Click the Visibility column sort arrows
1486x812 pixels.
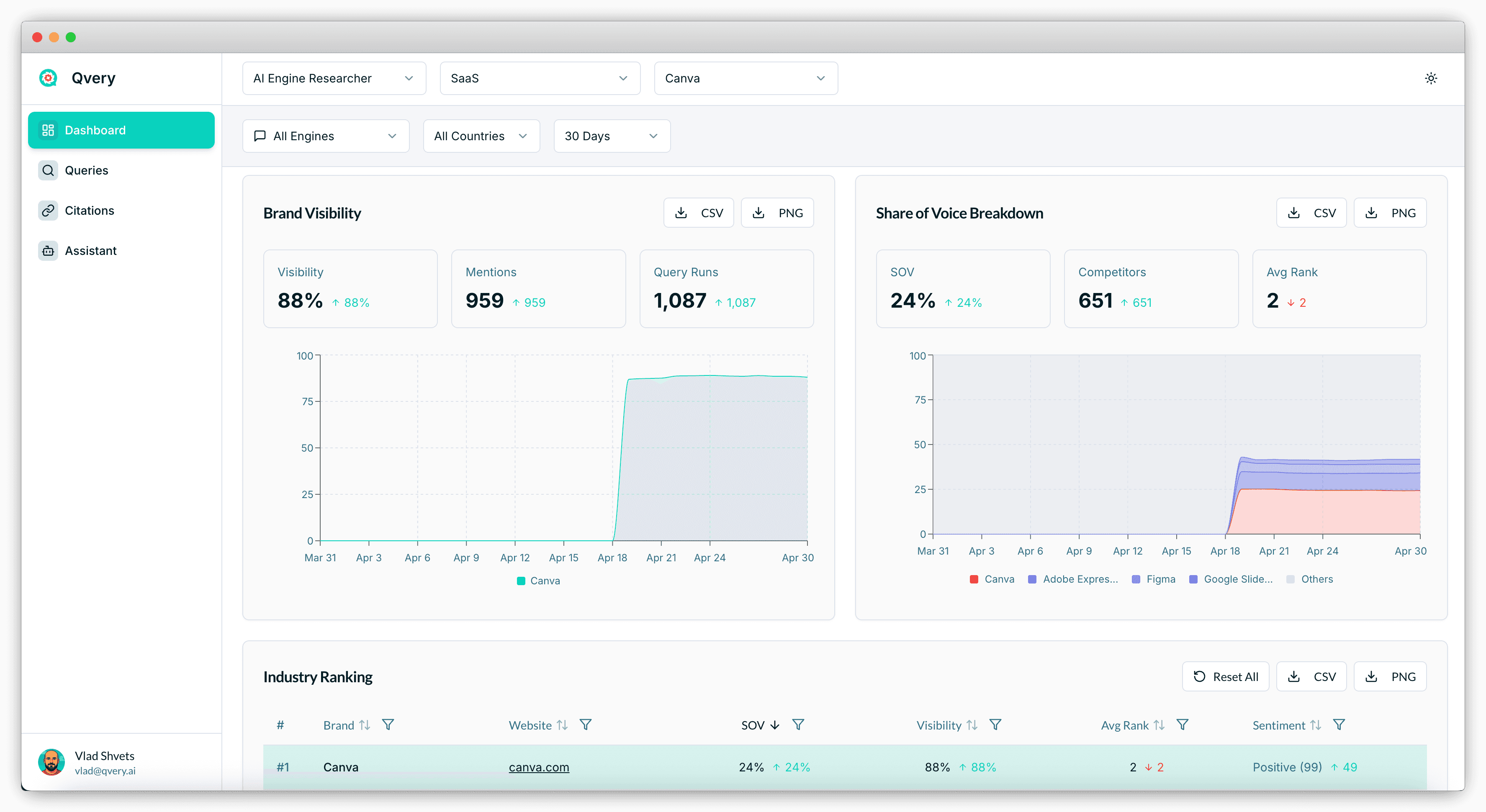972,725
